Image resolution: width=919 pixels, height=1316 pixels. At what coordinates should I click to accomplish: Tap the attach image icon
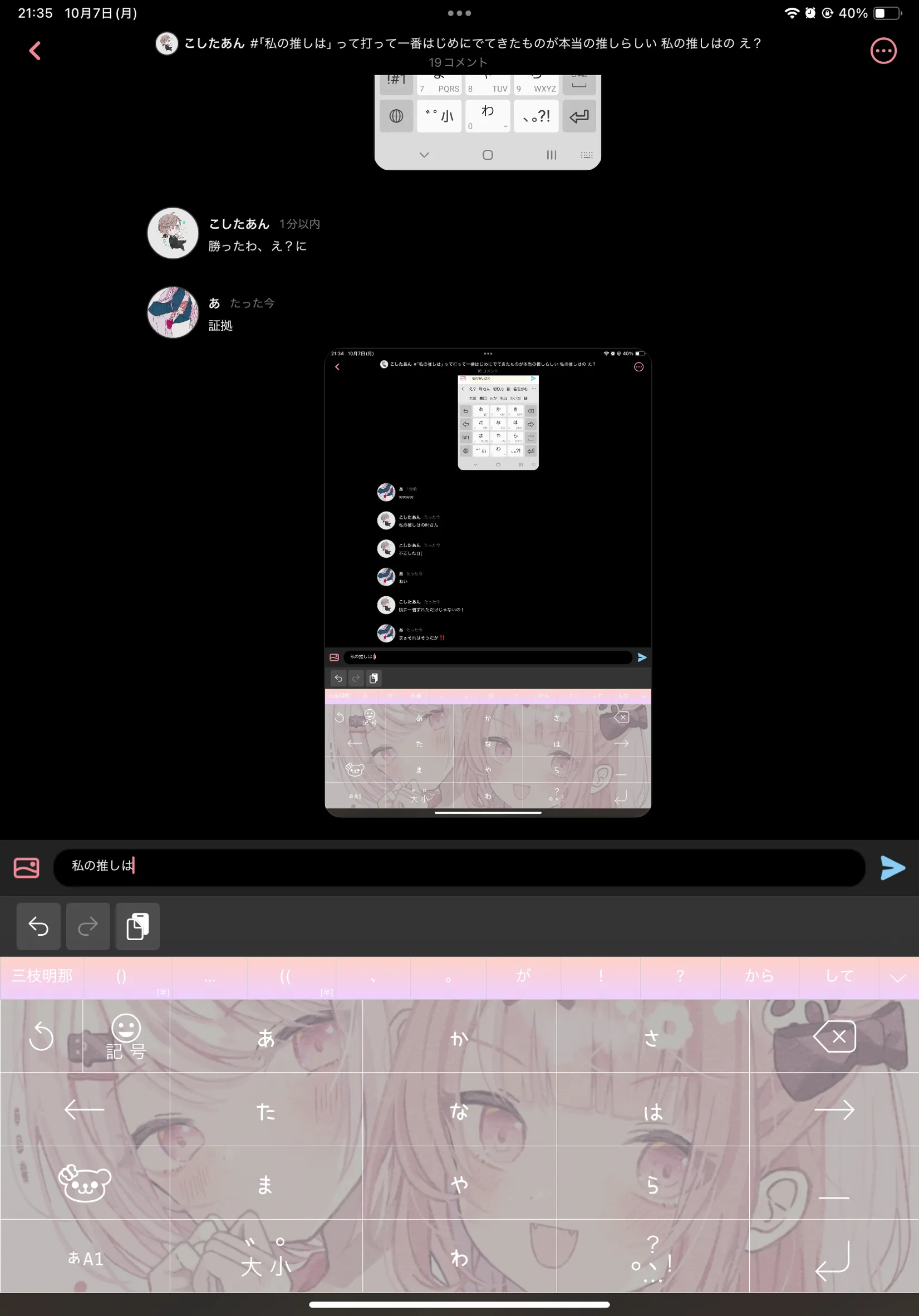pyautogui.click(x=26, y=867)
